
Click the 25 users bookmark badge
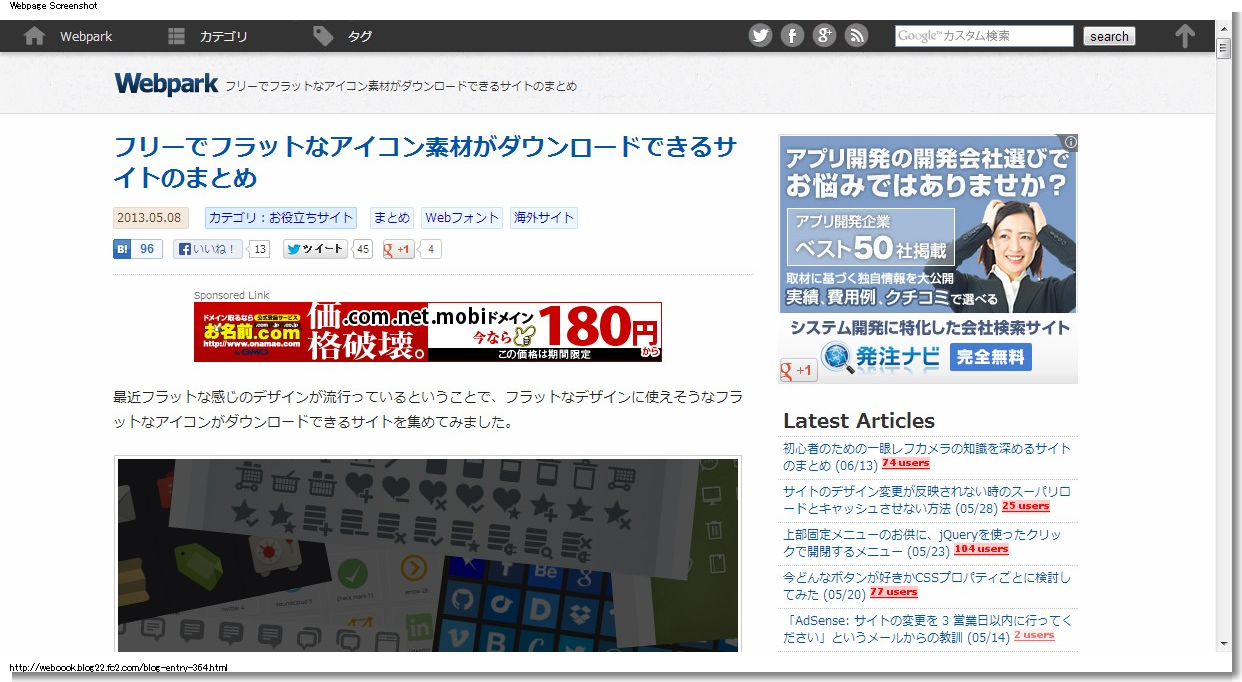click(1026, 507)
